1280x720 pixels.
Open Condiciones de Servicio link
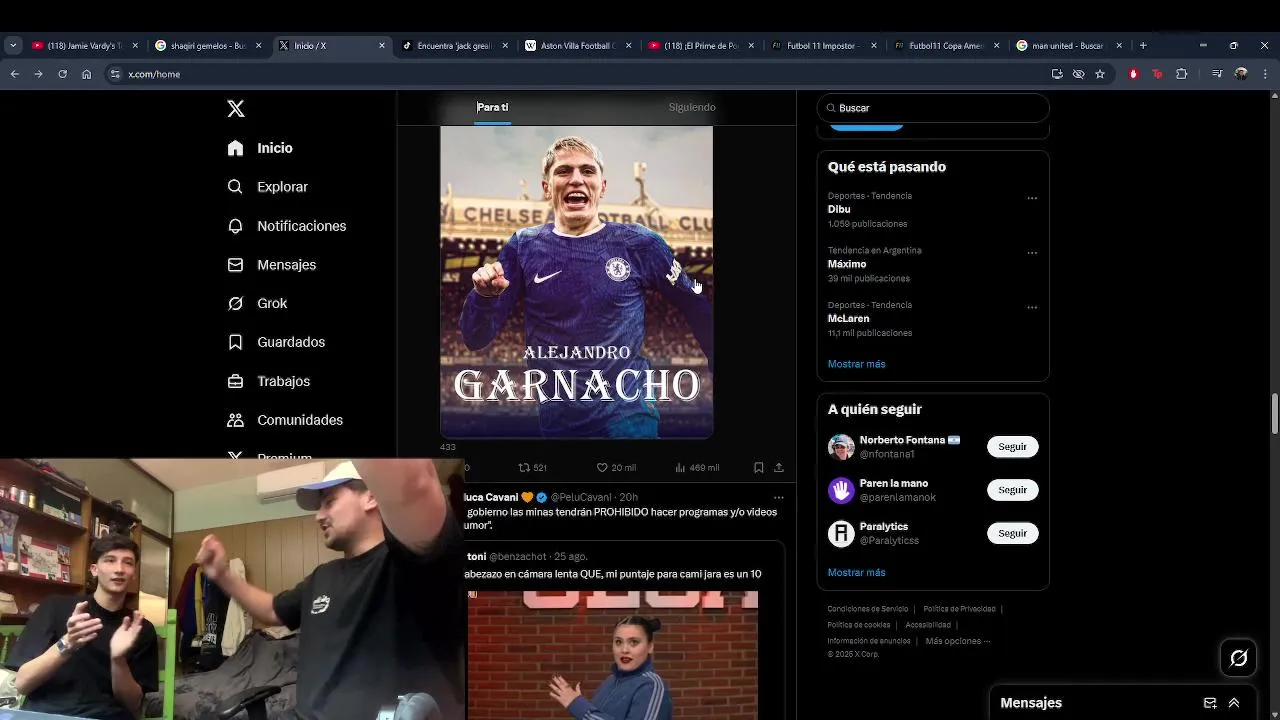tap(868, 609)
